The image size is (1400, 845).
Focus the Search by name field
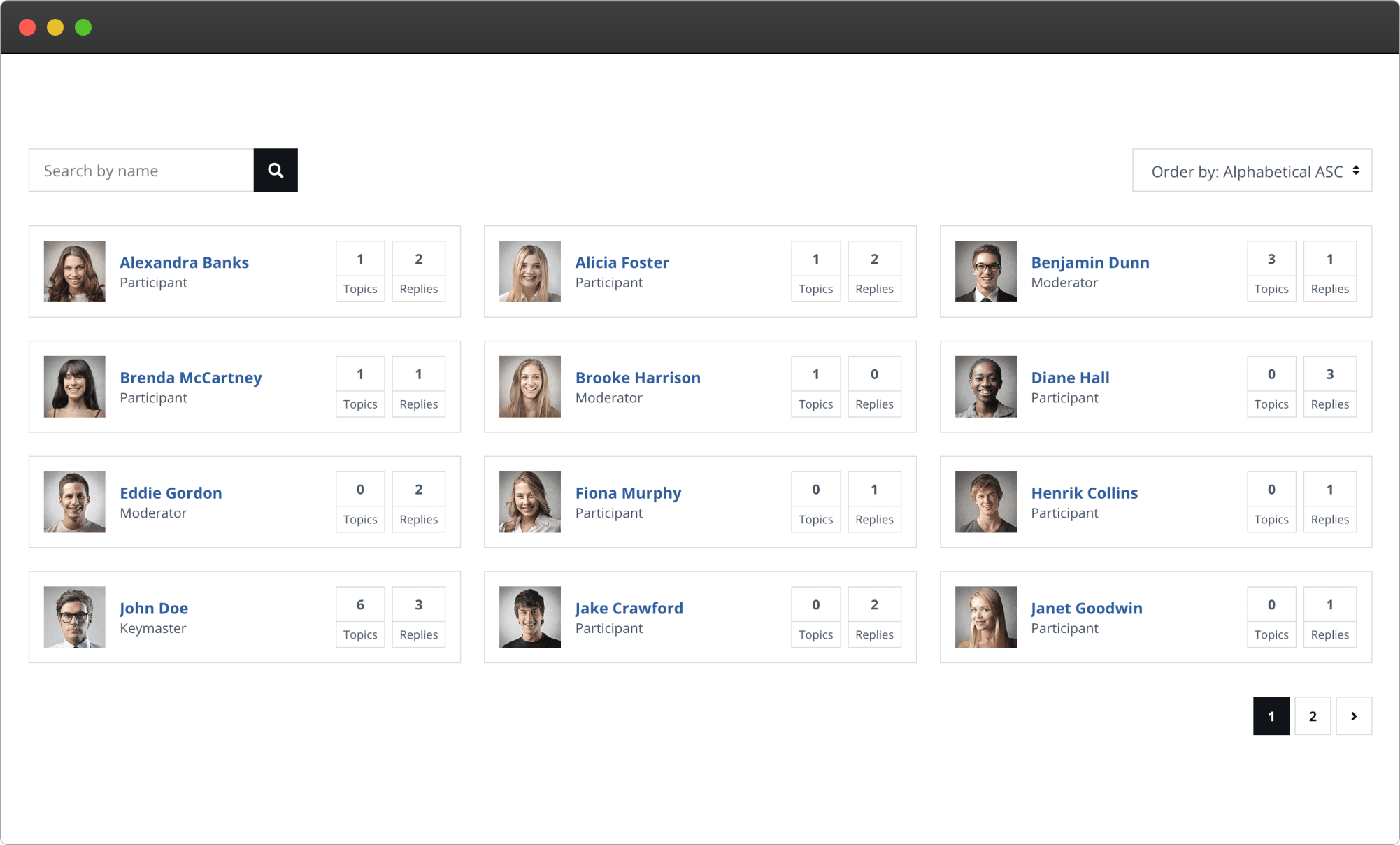coord(141,170)
